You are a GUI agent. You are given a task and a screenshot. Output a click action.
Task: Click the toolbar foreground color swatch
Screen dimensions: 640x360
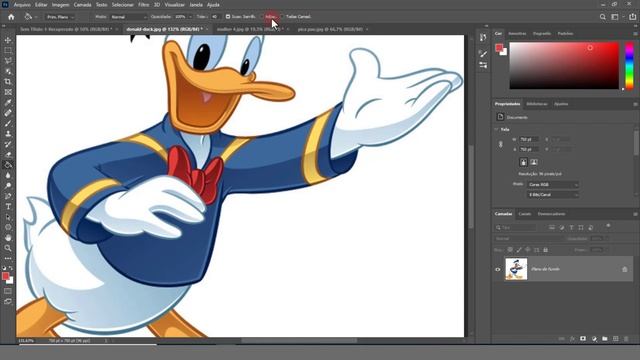pyautogui.click(x=5, y=276)
